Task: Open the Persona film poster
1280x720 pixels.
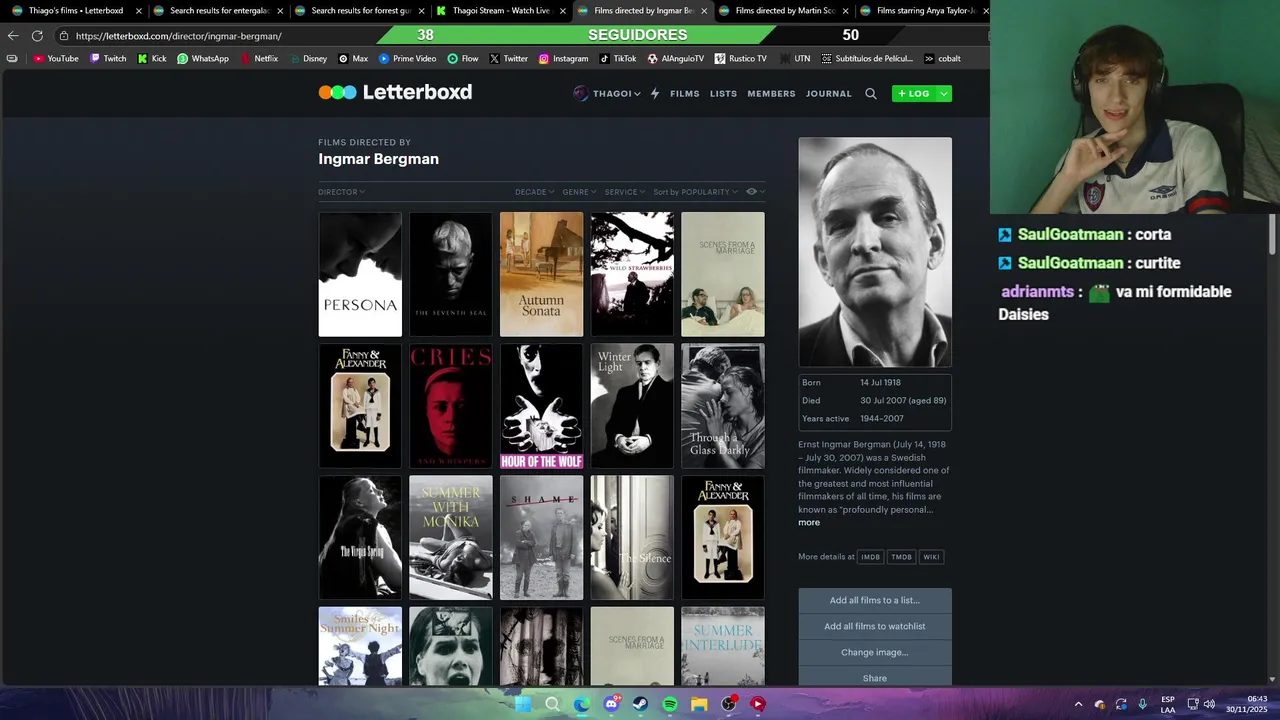Action: pos(360,274)
